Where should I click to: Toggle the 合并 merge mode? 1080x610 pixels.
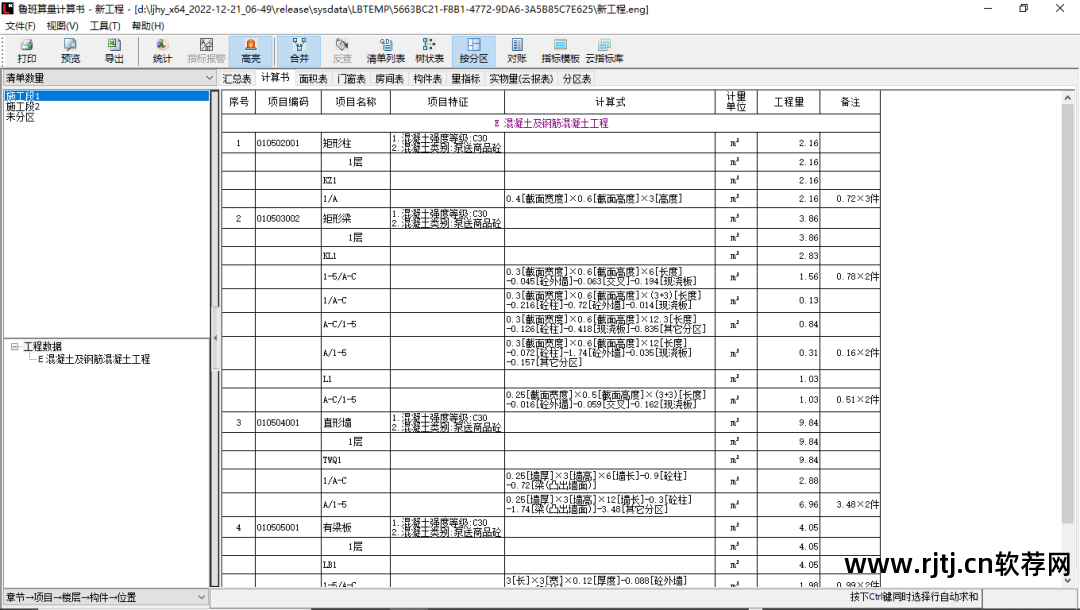click(299, 50)
